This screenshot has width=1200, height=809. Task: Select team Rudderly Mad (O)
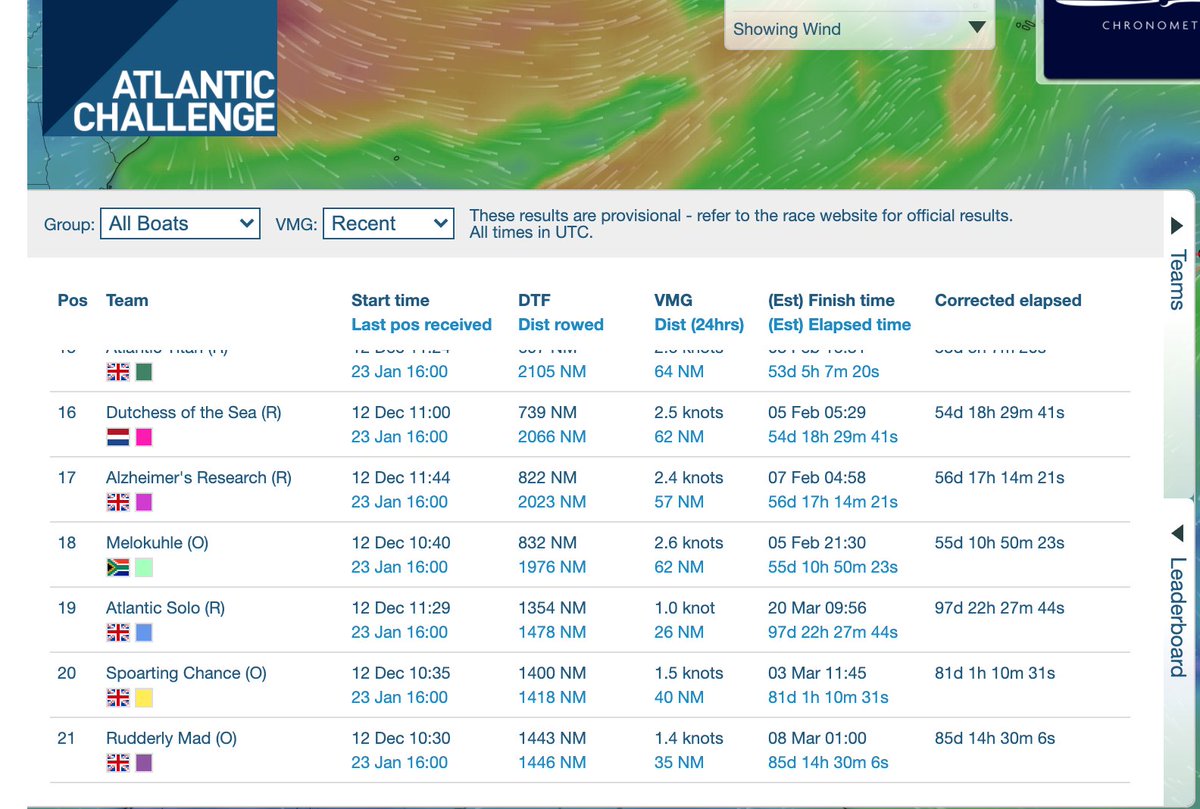pos(171,738)
